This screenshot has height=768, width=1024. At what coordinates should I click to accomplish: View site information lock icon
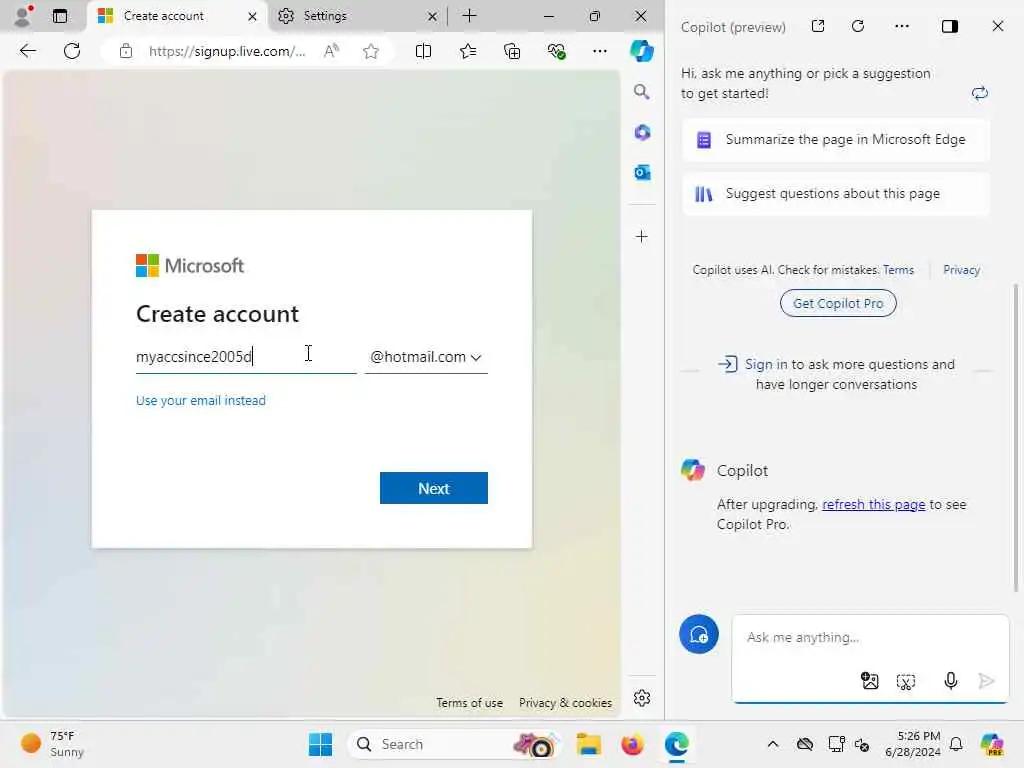click(x=126, y=51)
